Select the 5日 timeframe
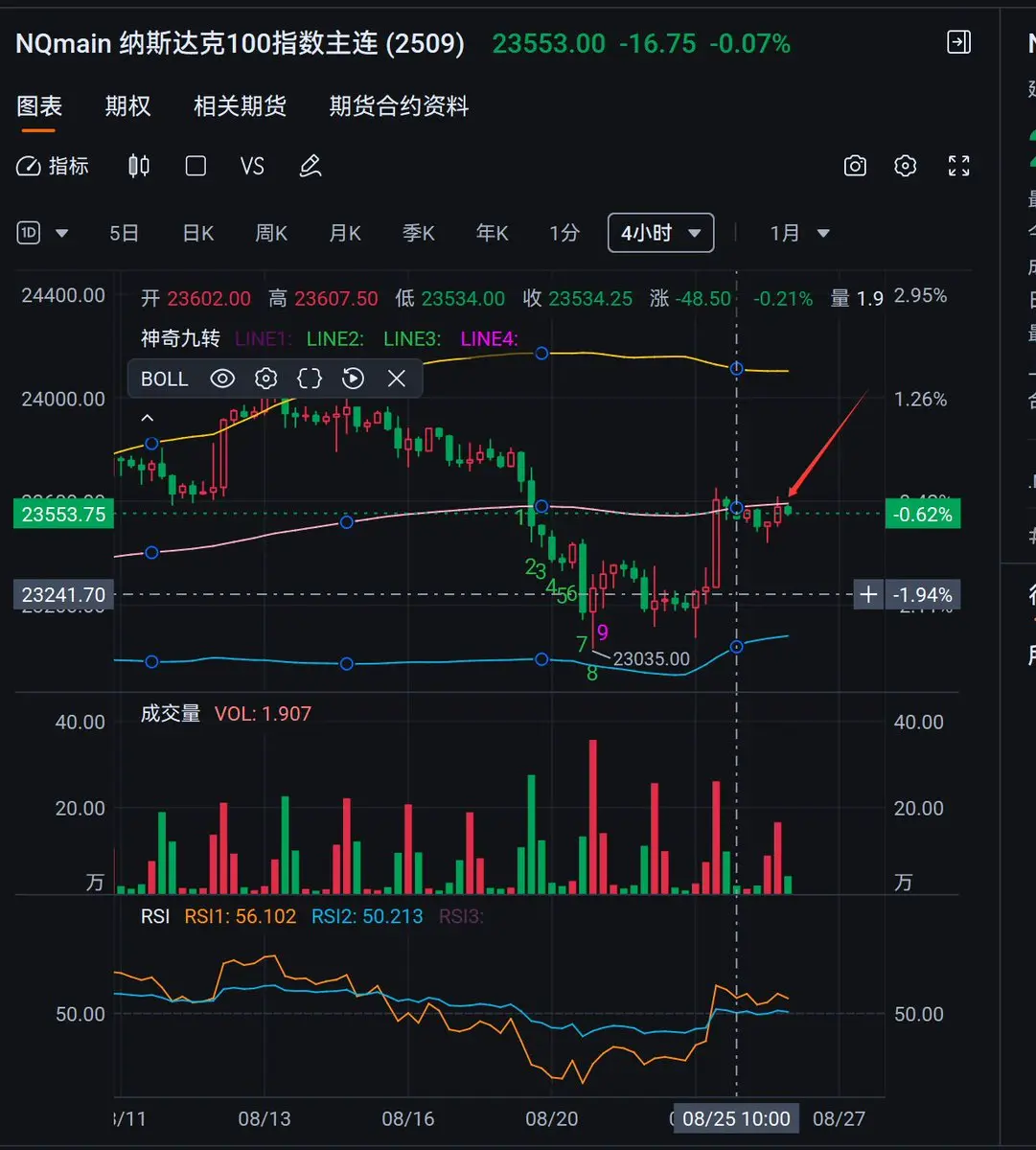Viewport: 1036px width, 1150px height. pos(125,233)
